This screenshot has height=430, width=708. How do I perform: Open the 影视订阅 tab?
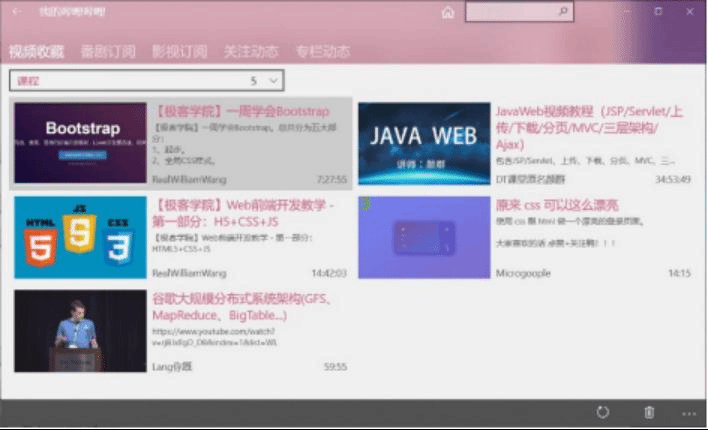point(179,52)
